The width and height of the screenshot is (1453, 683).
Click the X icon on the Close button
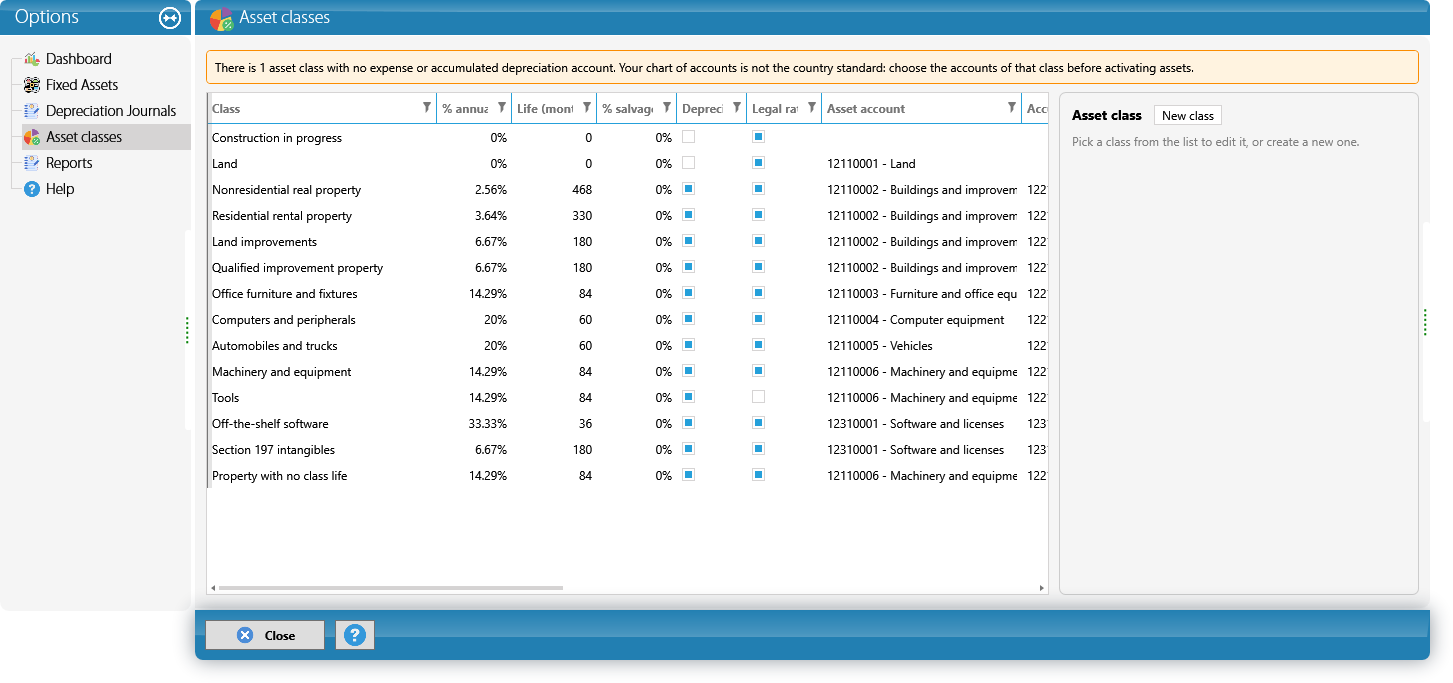coord(245,635)
